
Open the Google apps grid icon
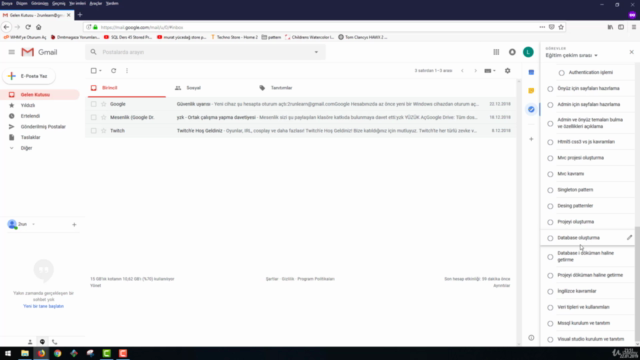point(496,52)
